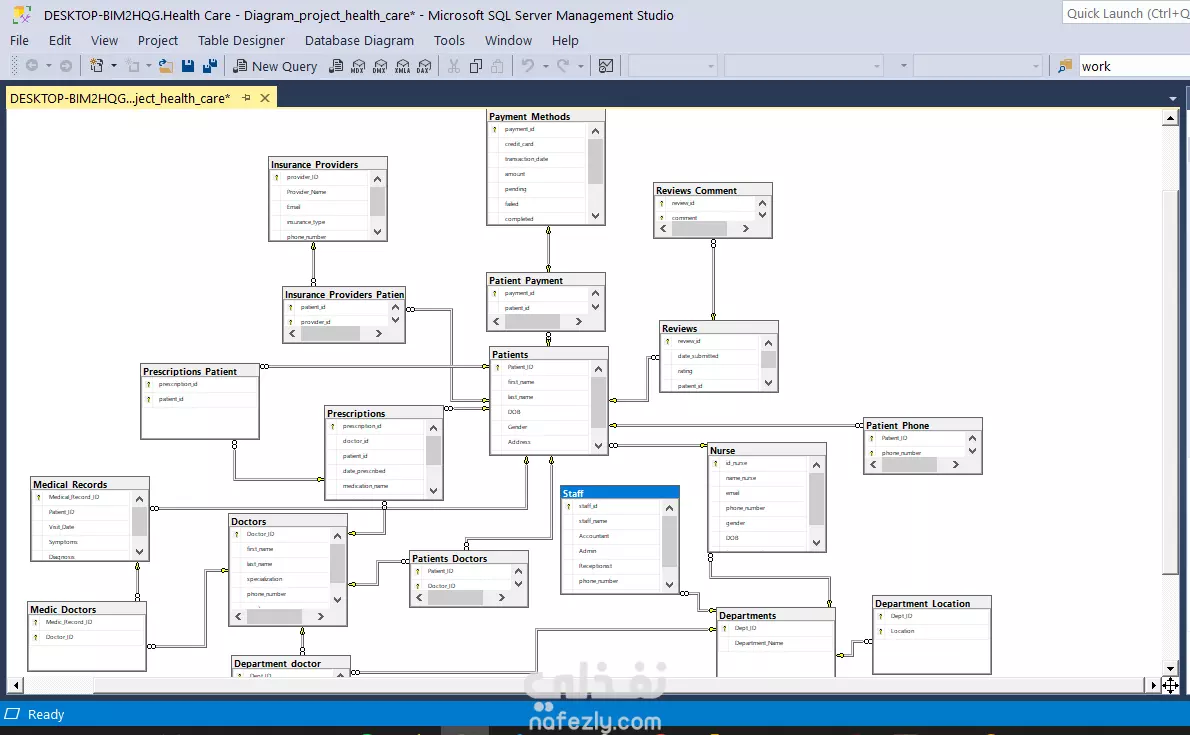1190x735 pixels.
Task: Open the Tools menu
Action: tap(449, 40)
